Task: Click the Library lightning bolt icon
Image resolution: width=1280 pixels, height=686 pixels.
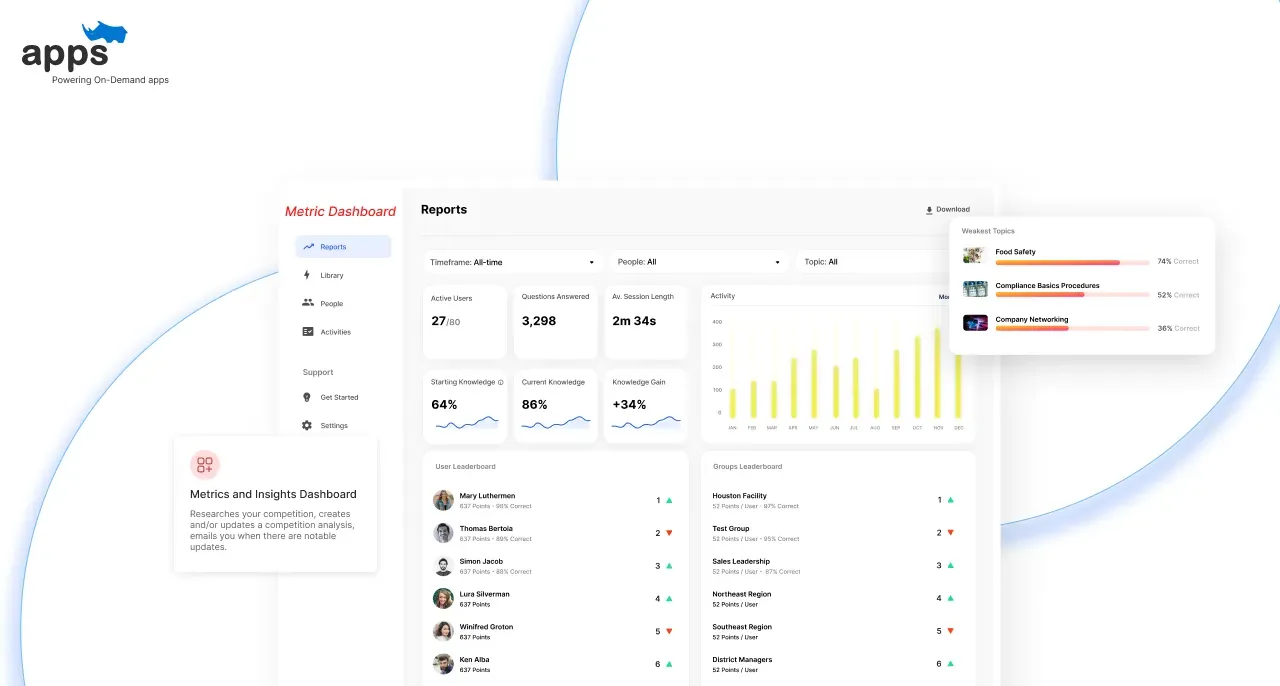Action: tap(307, 275)
